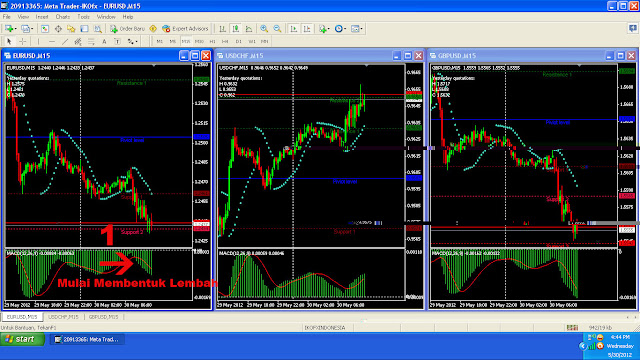The image size is (640, 360).
Task: Open the Templates dropdown
Action: [x=357, y=29]
